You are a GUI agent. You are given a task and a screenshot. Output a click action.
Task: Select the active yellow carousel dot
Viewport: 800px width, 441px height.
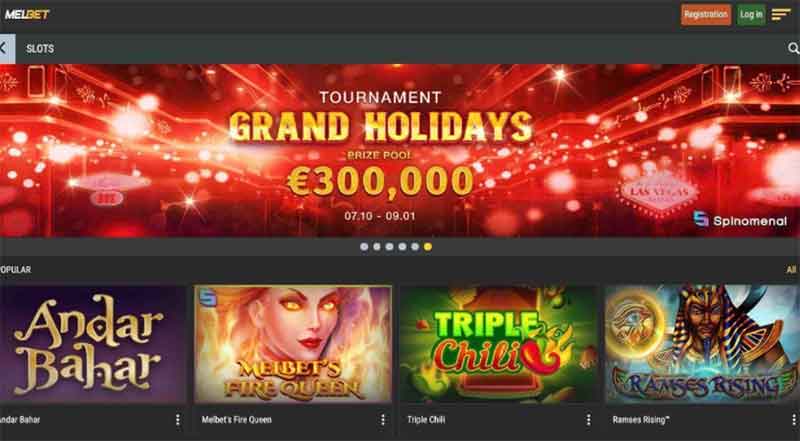[x=428, y=247]
